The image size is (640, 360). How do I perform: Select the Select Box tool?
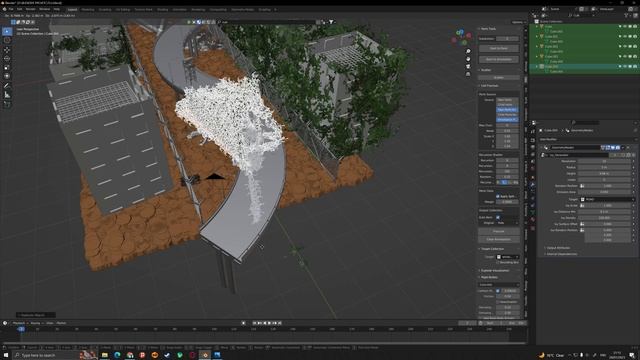coord(7,31)
